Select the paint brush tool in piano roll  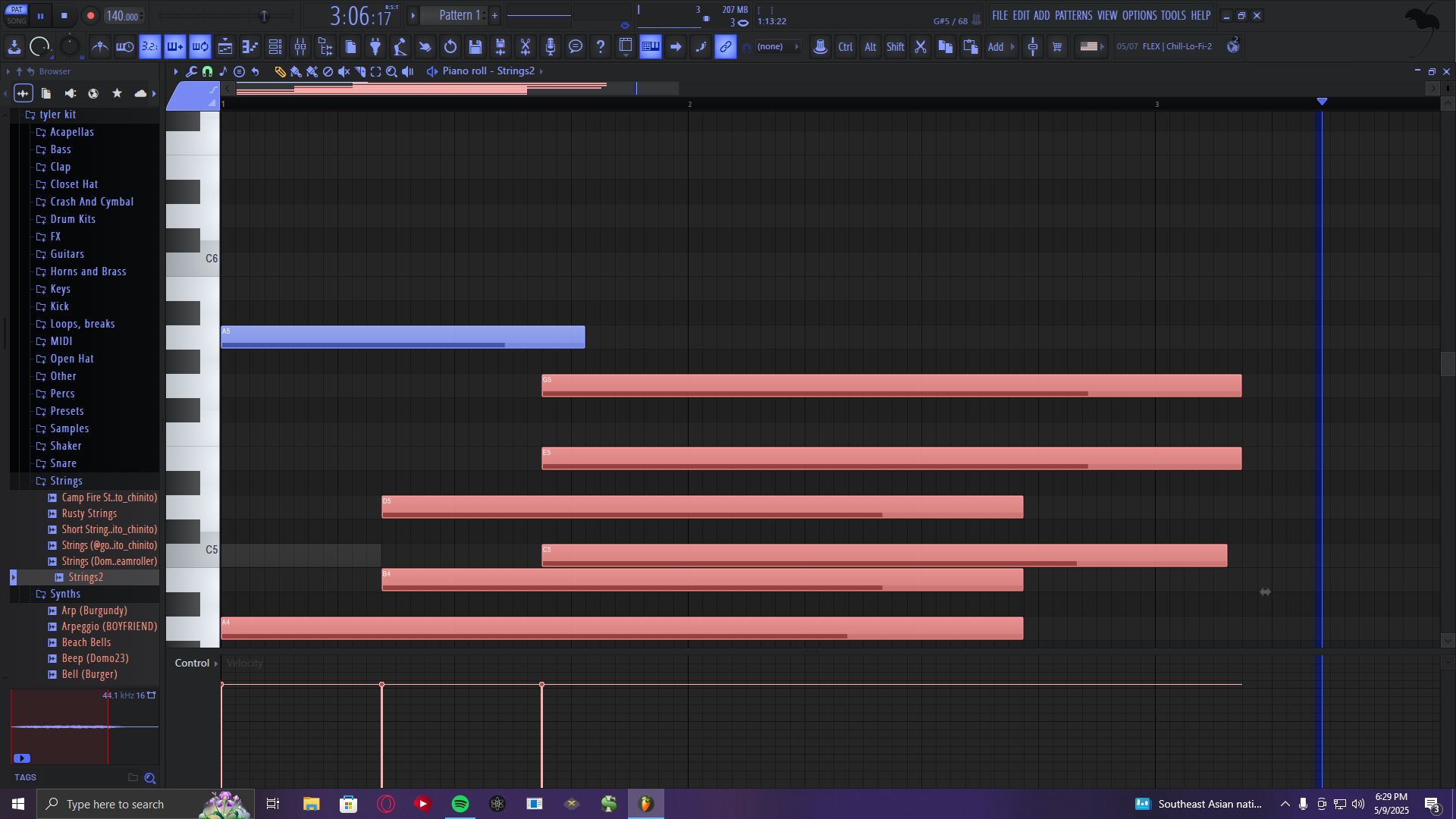(x=296, y=71)
